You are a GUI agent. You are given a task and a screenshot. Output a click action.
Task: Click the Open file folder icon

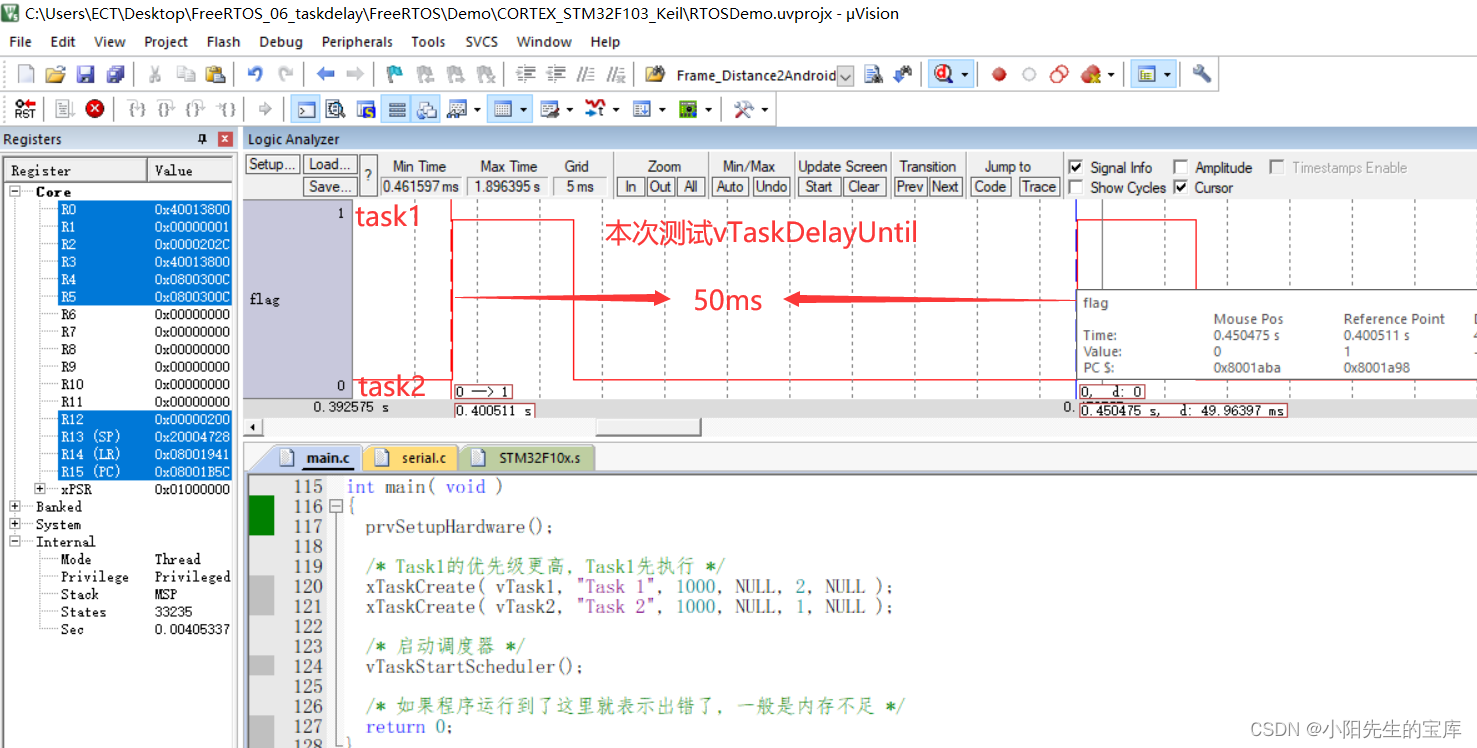(x=56, y=75)
